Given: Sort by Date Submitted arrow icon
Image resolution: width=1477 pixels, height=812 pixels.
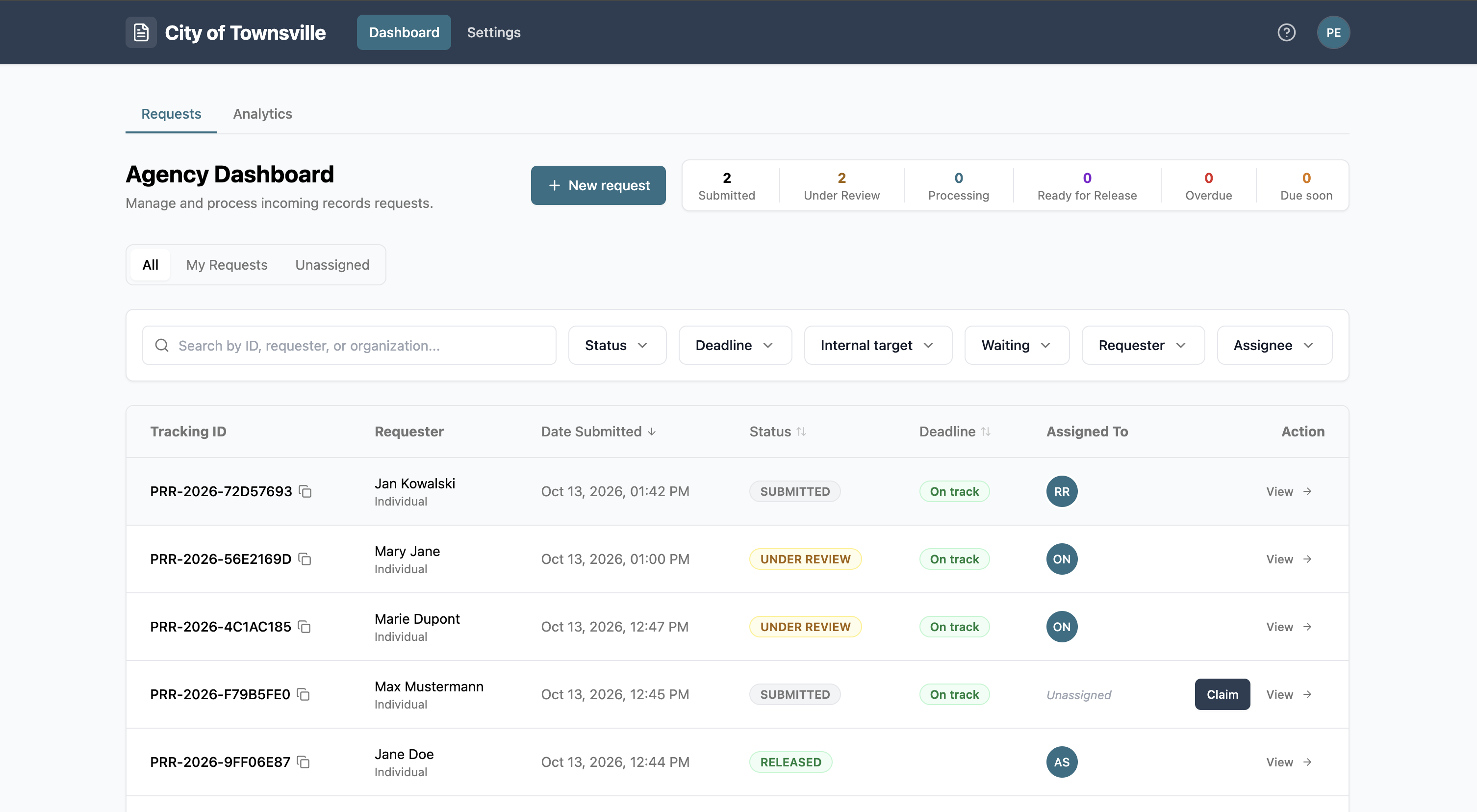Looking at the screenshot, I should [x=651, y=432].
